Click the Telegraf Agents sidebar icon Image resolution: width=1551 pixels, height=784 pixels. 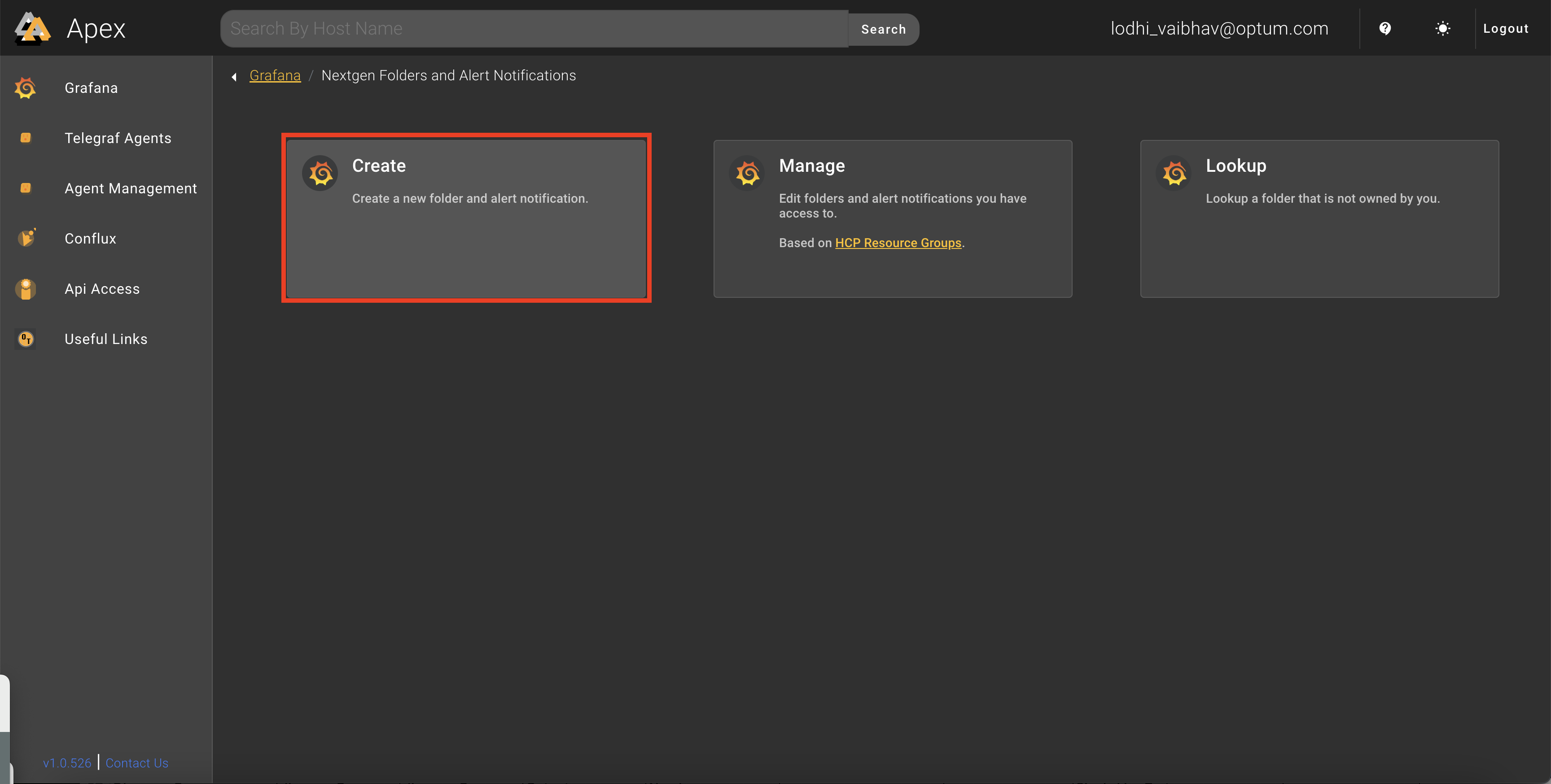point(26,138)
